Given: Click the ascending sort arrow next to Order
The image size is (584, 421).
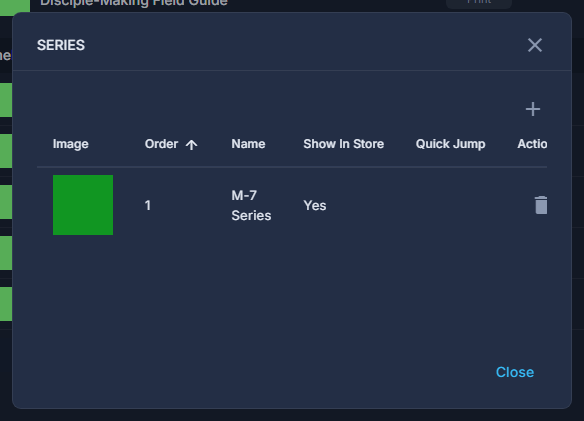Looking at the screenshot, I should click(191, 145).
